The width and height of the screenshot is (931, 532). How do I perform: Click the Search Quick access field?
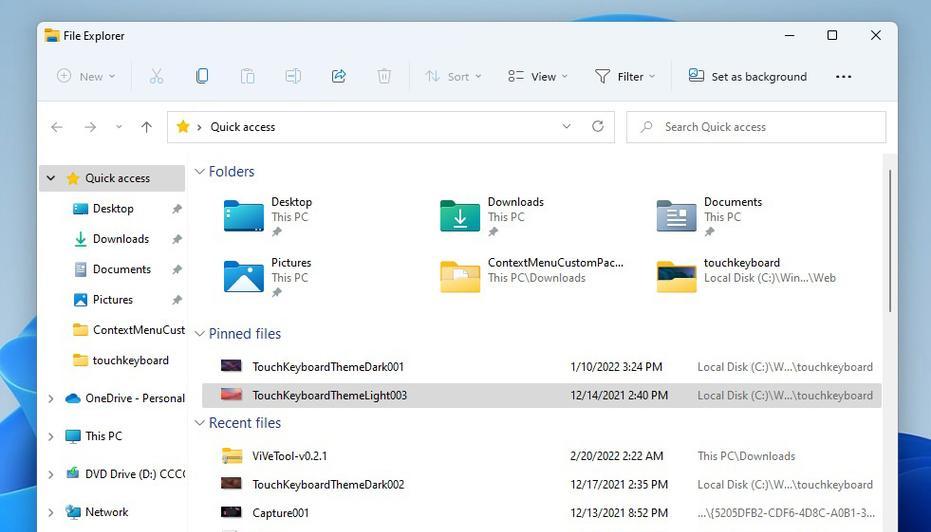(756, 127)
